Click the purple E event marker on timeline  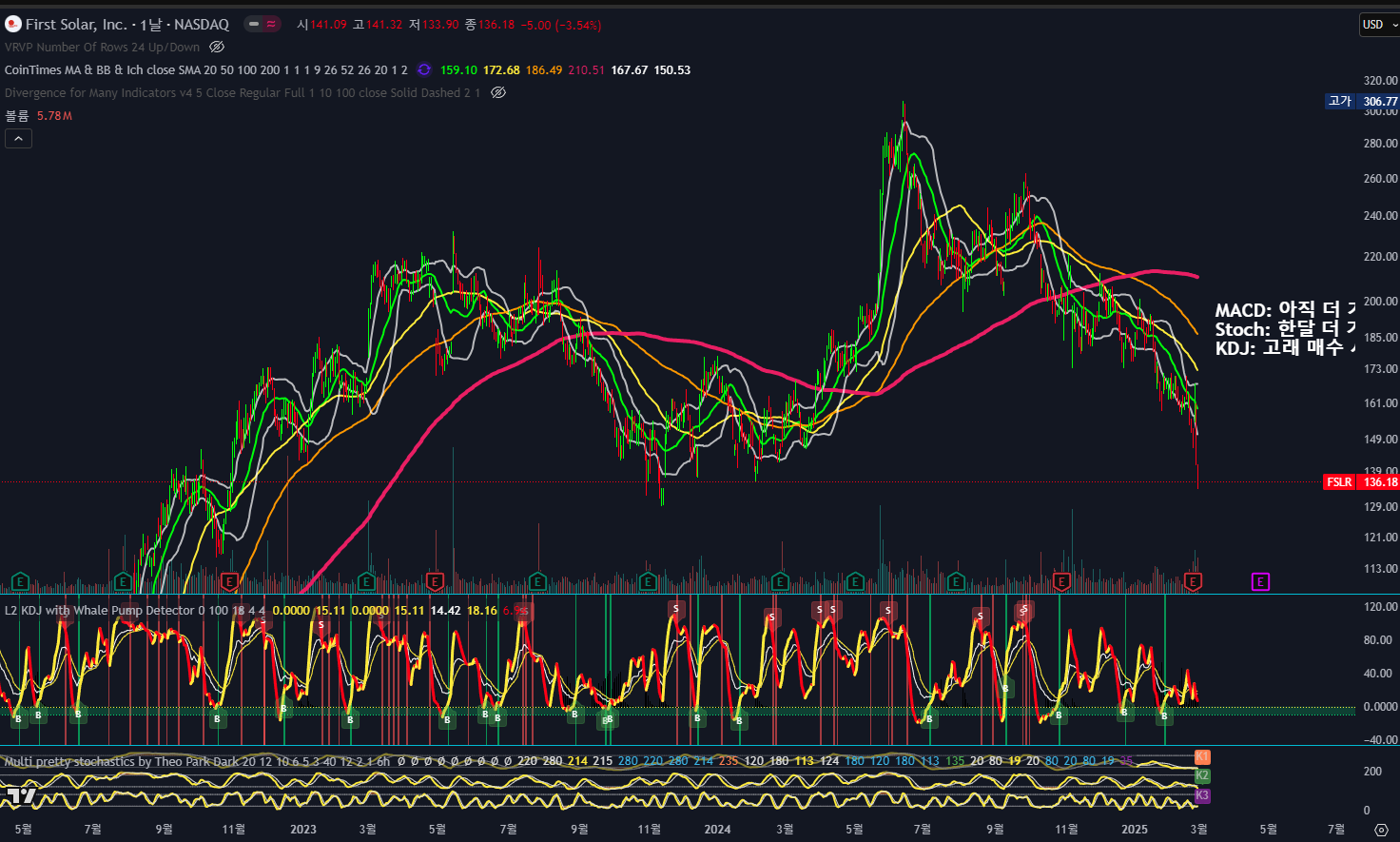click(1260, 581)
